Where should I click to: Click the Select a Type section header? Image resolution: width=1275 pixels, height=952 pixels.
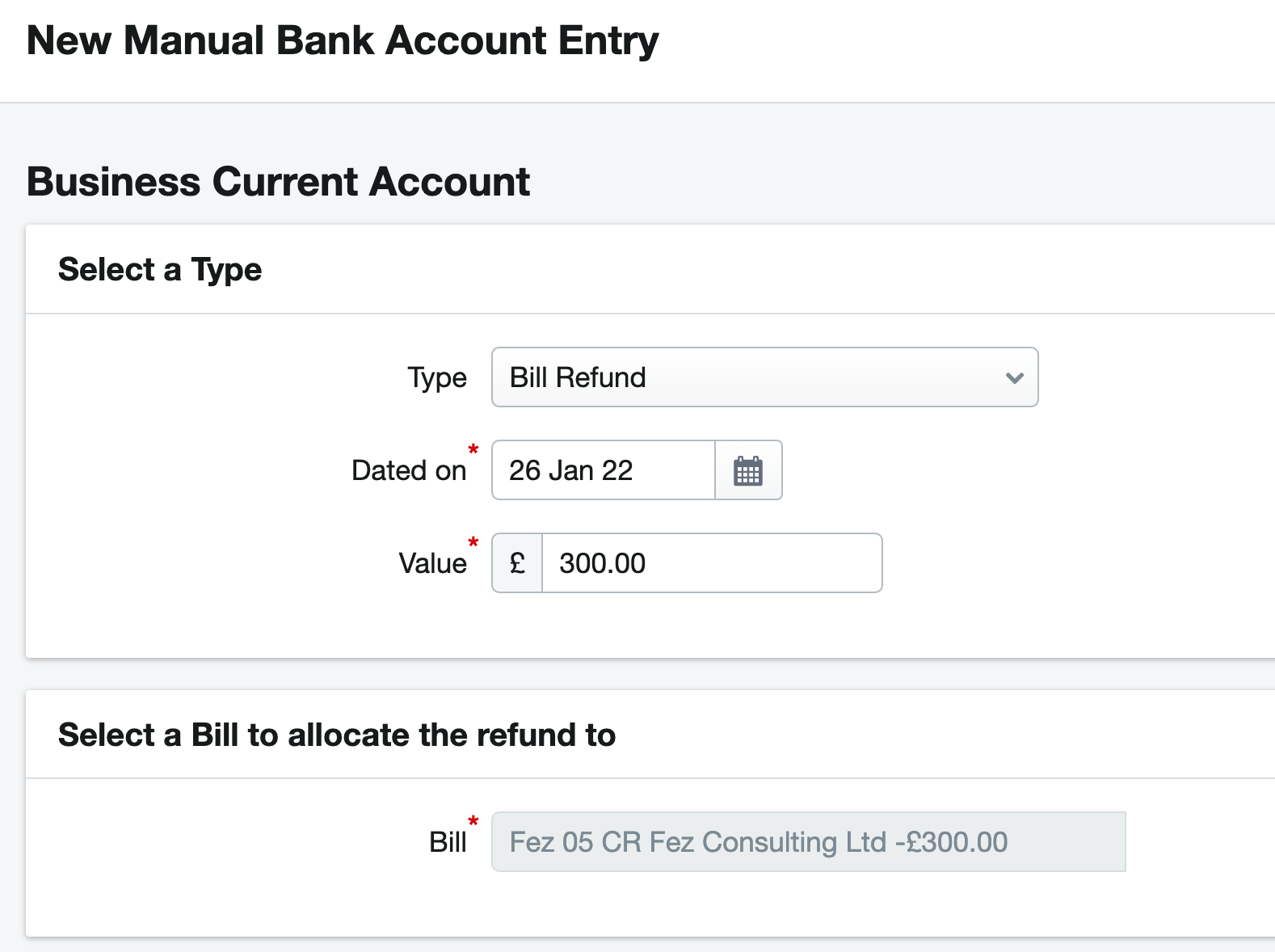pyautogui.click(x=159, y=268)
